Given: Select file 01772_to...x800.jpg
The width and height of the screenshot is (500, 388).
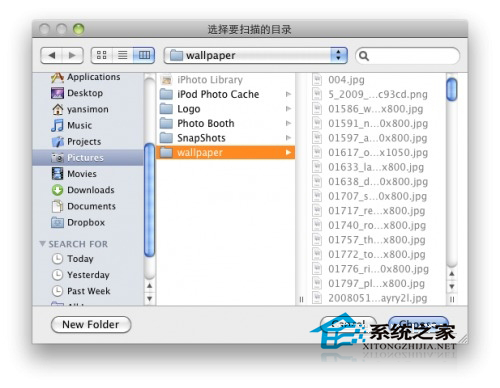Looking at the screenshot, I should (376, 254).
